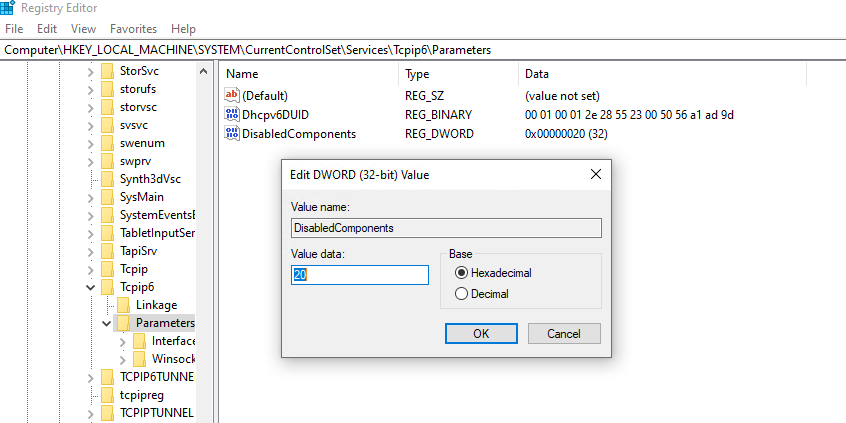Viewport: 846px width, 423px height.
Task: Select the Decimal base option
Action: [x=461, y=294]
